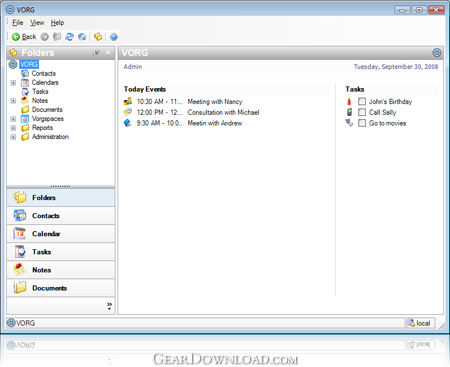The image size is (450, 367).
Task: Click the blue Help question icon
Action: [x=114, y=37]
